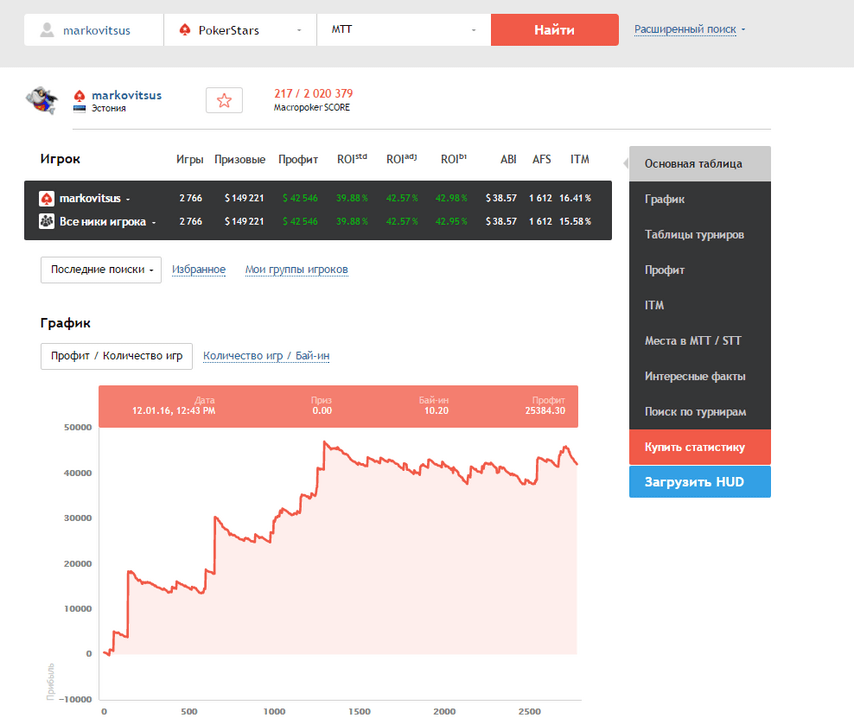Click the ABI column header
The height and width of the screenshot is (718, 854).
[508, 160]
